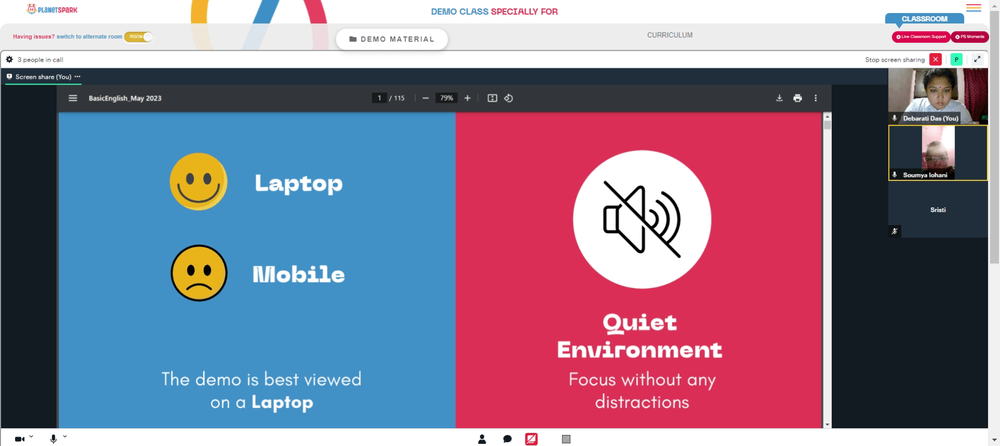
Task: Click the red stop screen sharing button
Action: tap(936, 59)
